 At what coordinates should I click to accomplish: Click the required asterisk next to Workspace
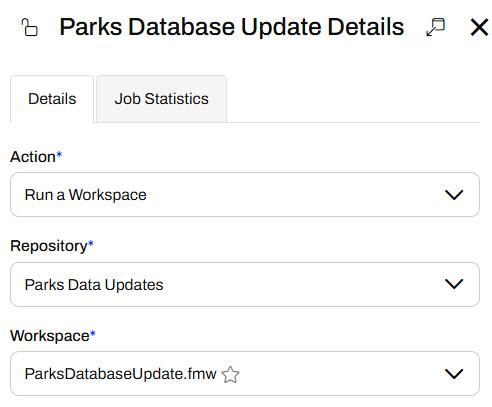click(x=93, y=333)
